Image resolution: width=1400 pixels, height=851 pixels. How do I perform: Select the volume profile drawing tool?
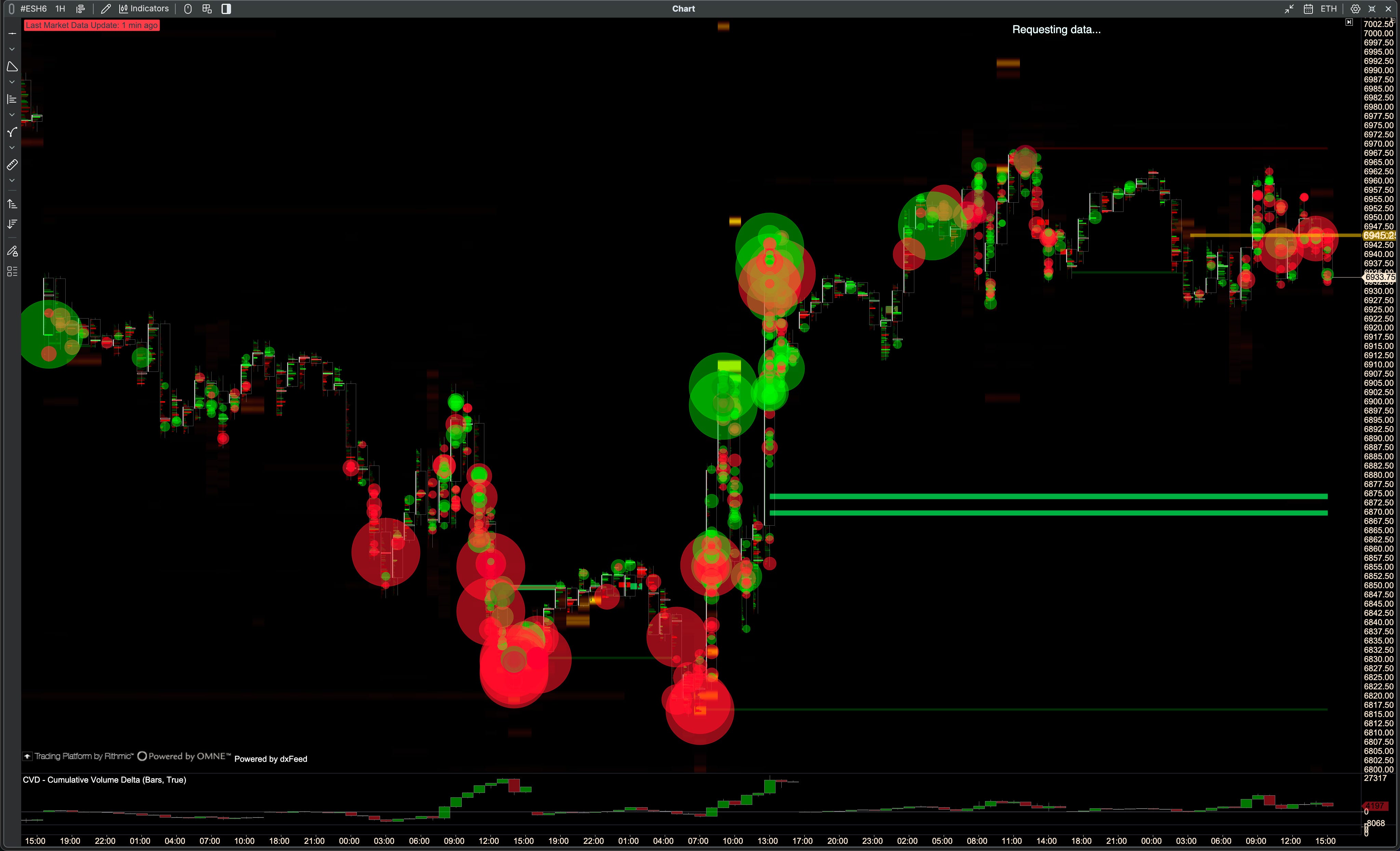(x=12, y=99)
